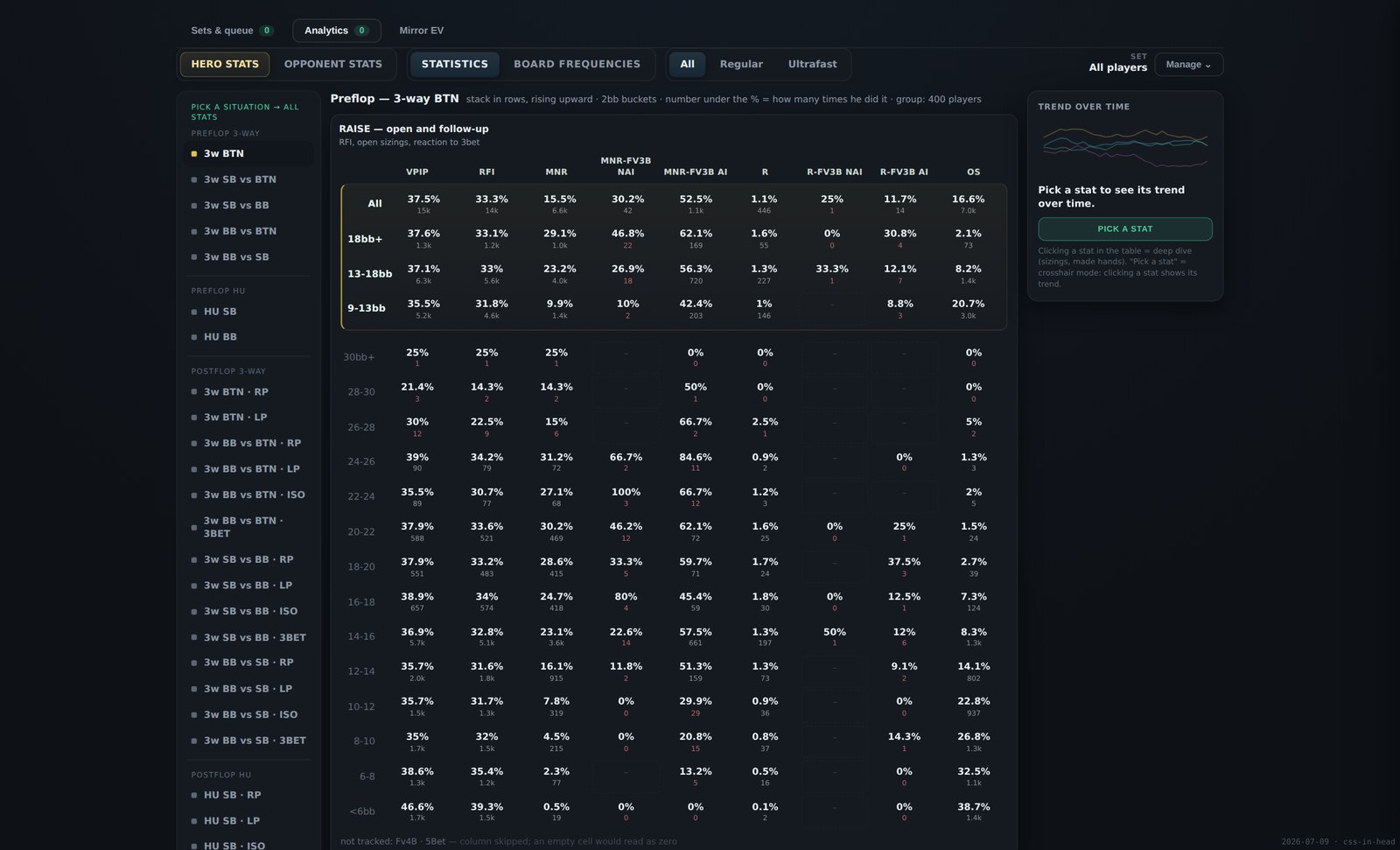Select 3w BB vs SB situation
The width and height of the screenshot is (1400, 850).
(249, 257)
